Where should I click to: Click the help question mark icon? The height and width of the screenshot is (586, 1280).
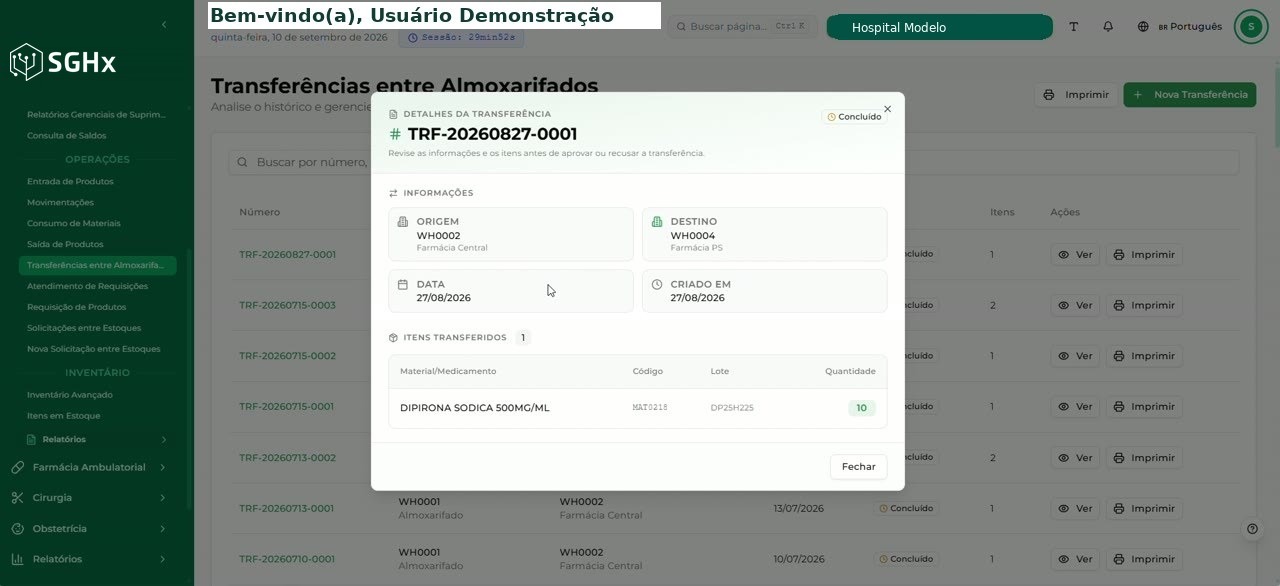tap(1252, 529)
